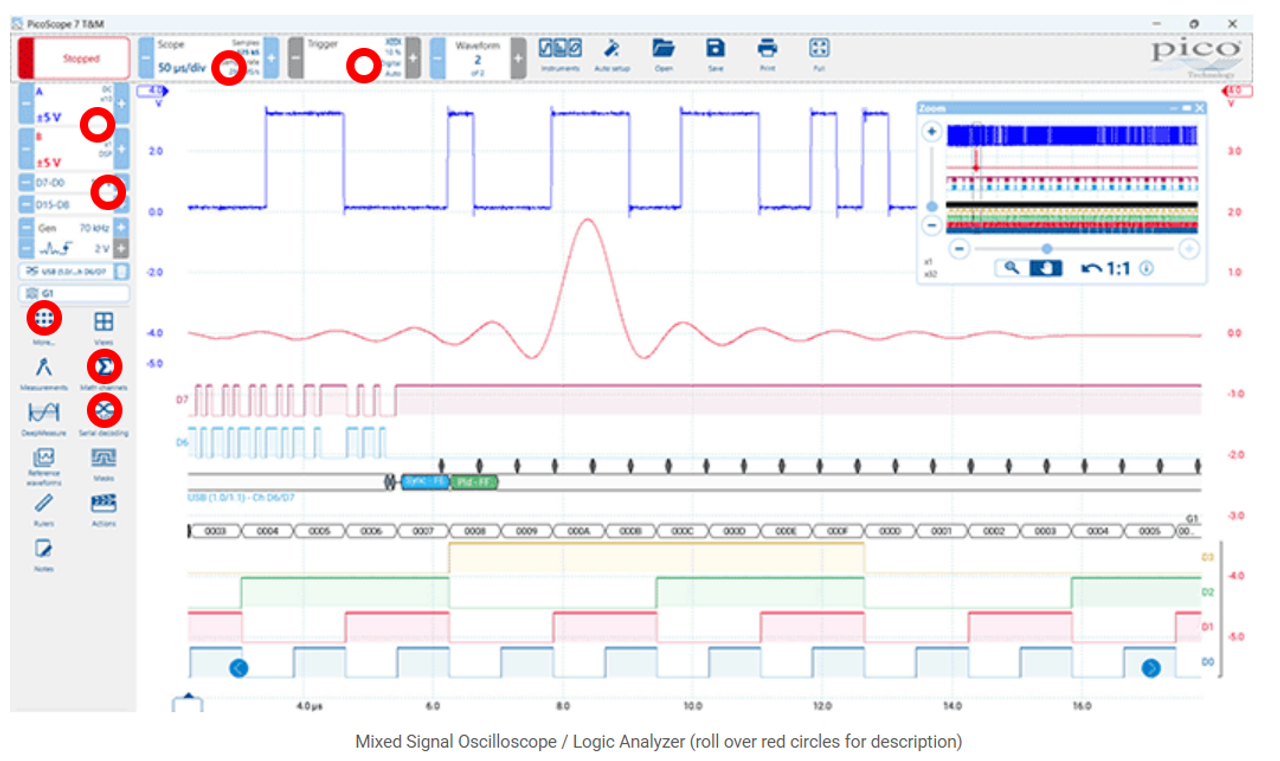Viewport: 1280px width, 761px height.
Task: Increase the Scope timebase with plus button
Action: (x=271, y=59)
